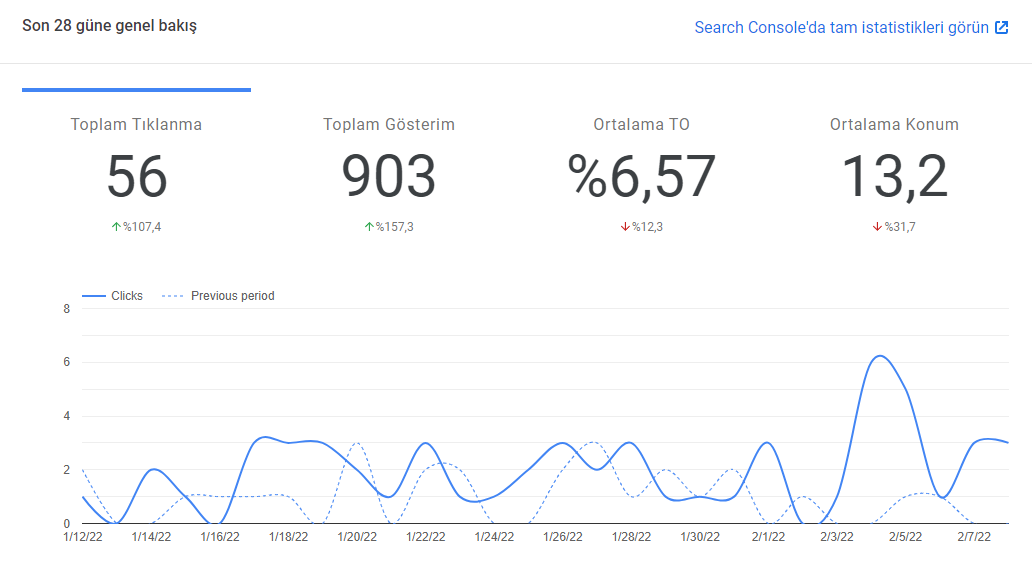Image resolution: width=1032 pixels, height=562 pixels.
Task: Click the Son 28 güne genel bakış heading
Action: pos(109,26)
